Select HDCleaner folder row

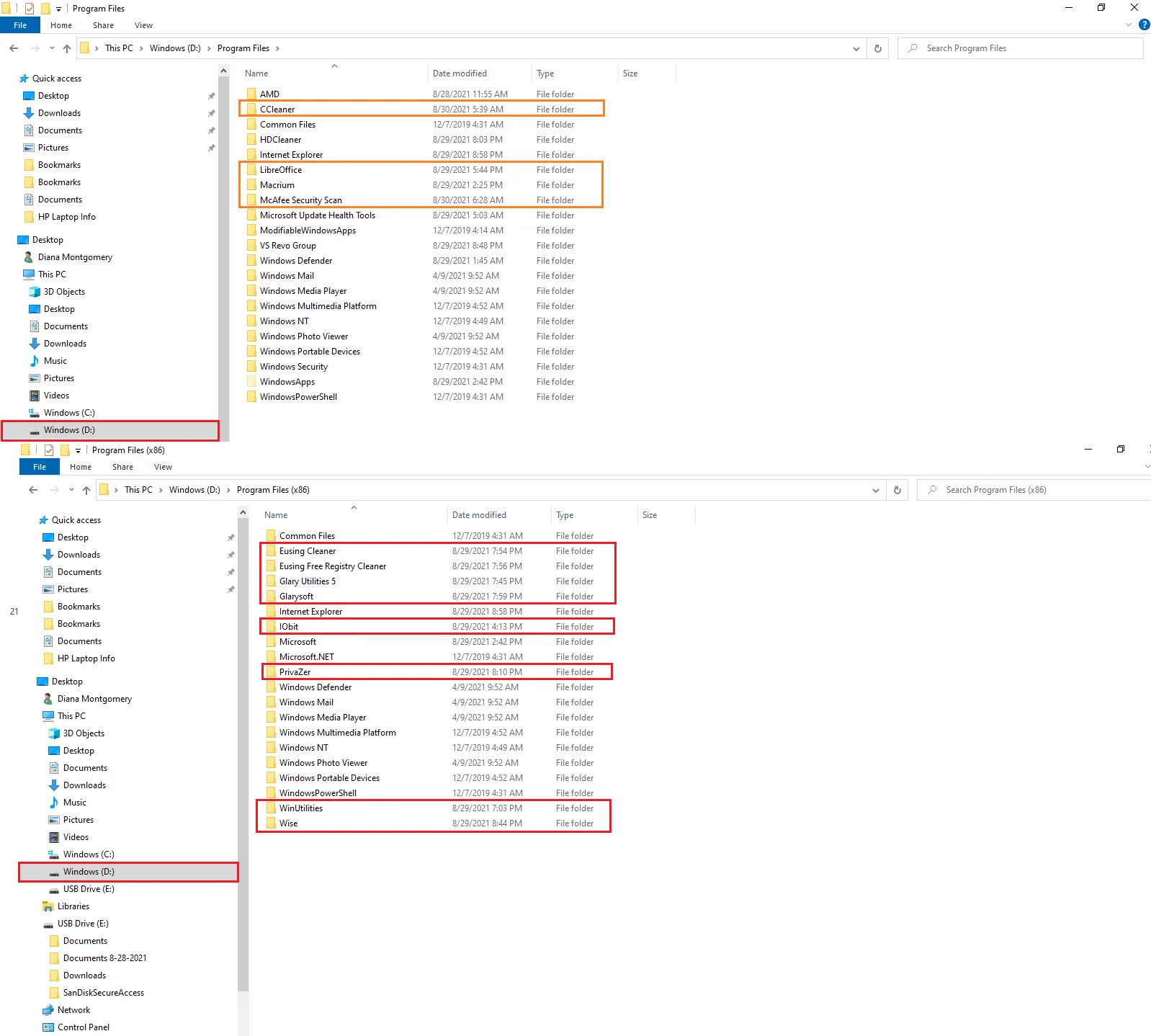click(x=421, y=140)
